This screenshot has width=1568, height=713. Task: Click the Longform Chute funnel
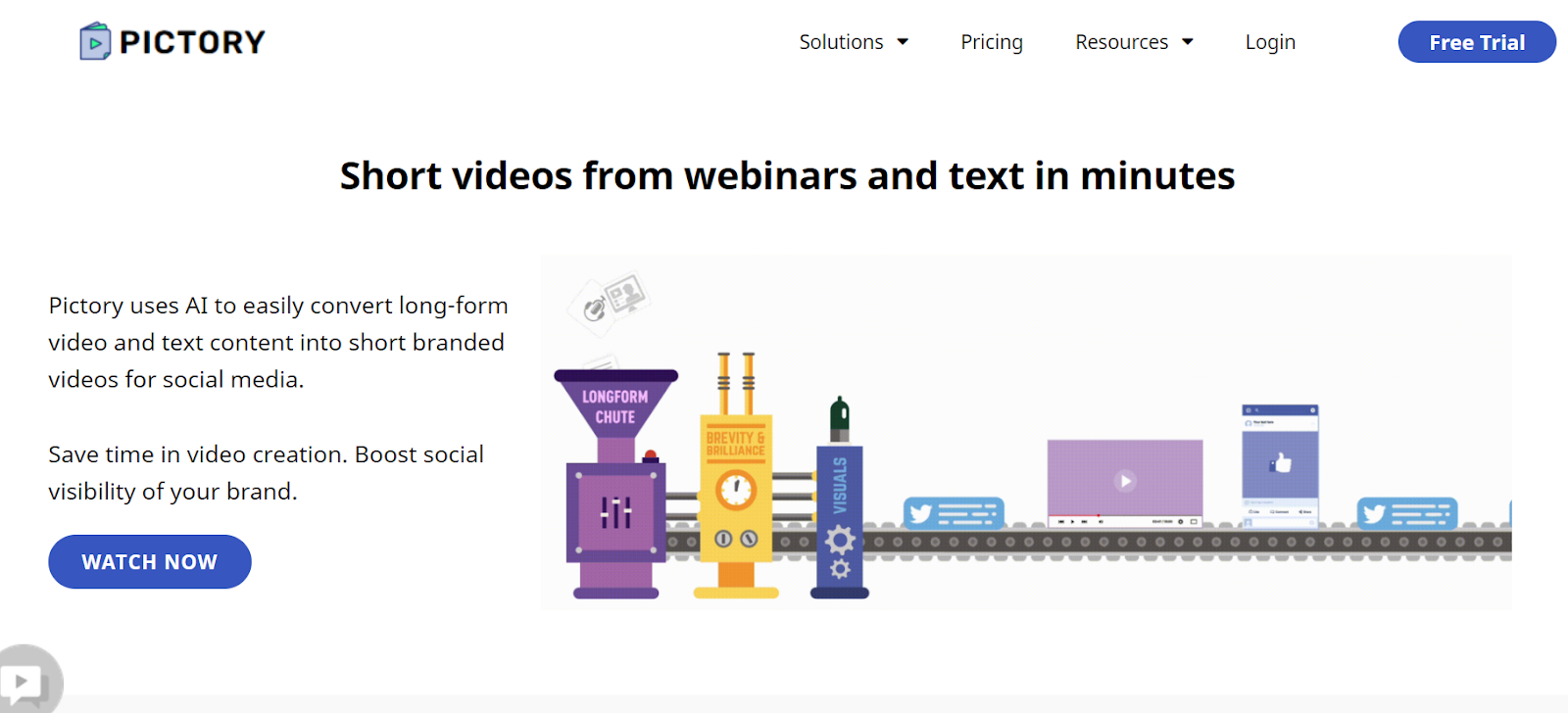[615, 404]
